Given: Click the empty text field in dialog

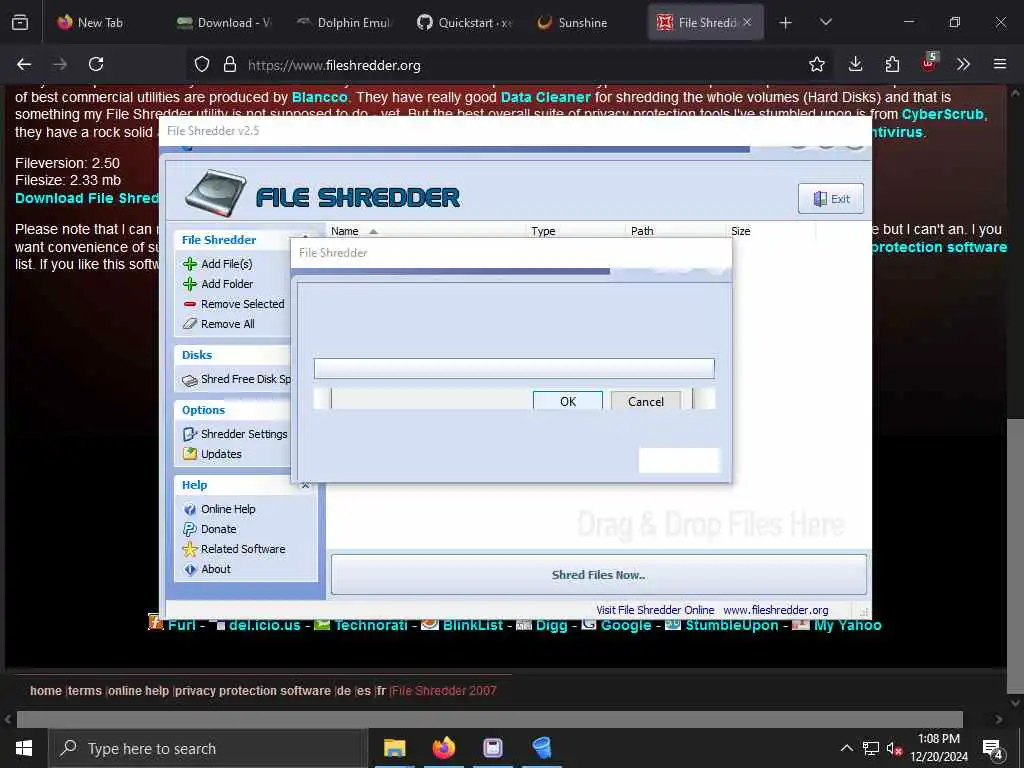Looking at the screenshot, I should coord(514,368).
